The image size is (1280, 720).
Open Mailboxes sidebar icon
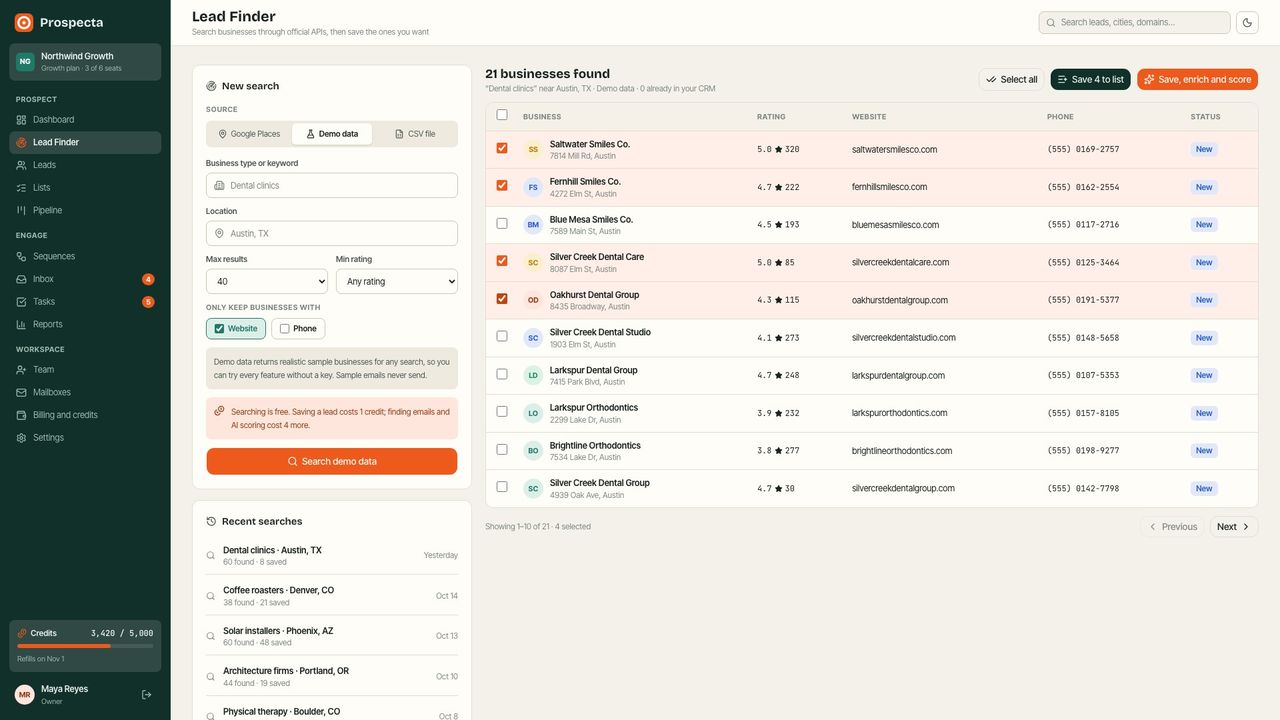[22, 392]
